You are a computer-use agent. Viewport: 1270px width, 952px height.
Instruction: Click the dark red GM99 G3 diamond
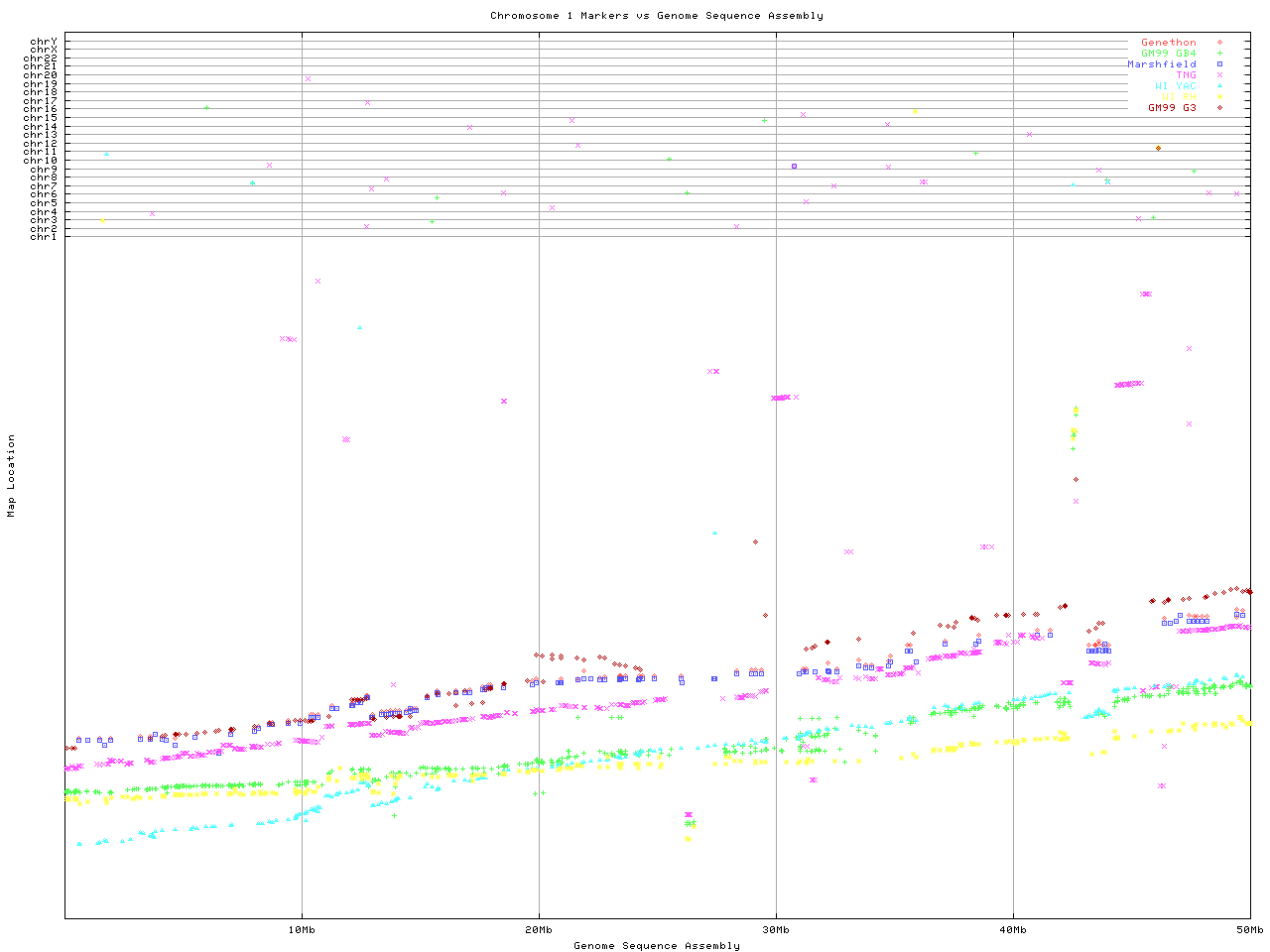(1219, 107)
